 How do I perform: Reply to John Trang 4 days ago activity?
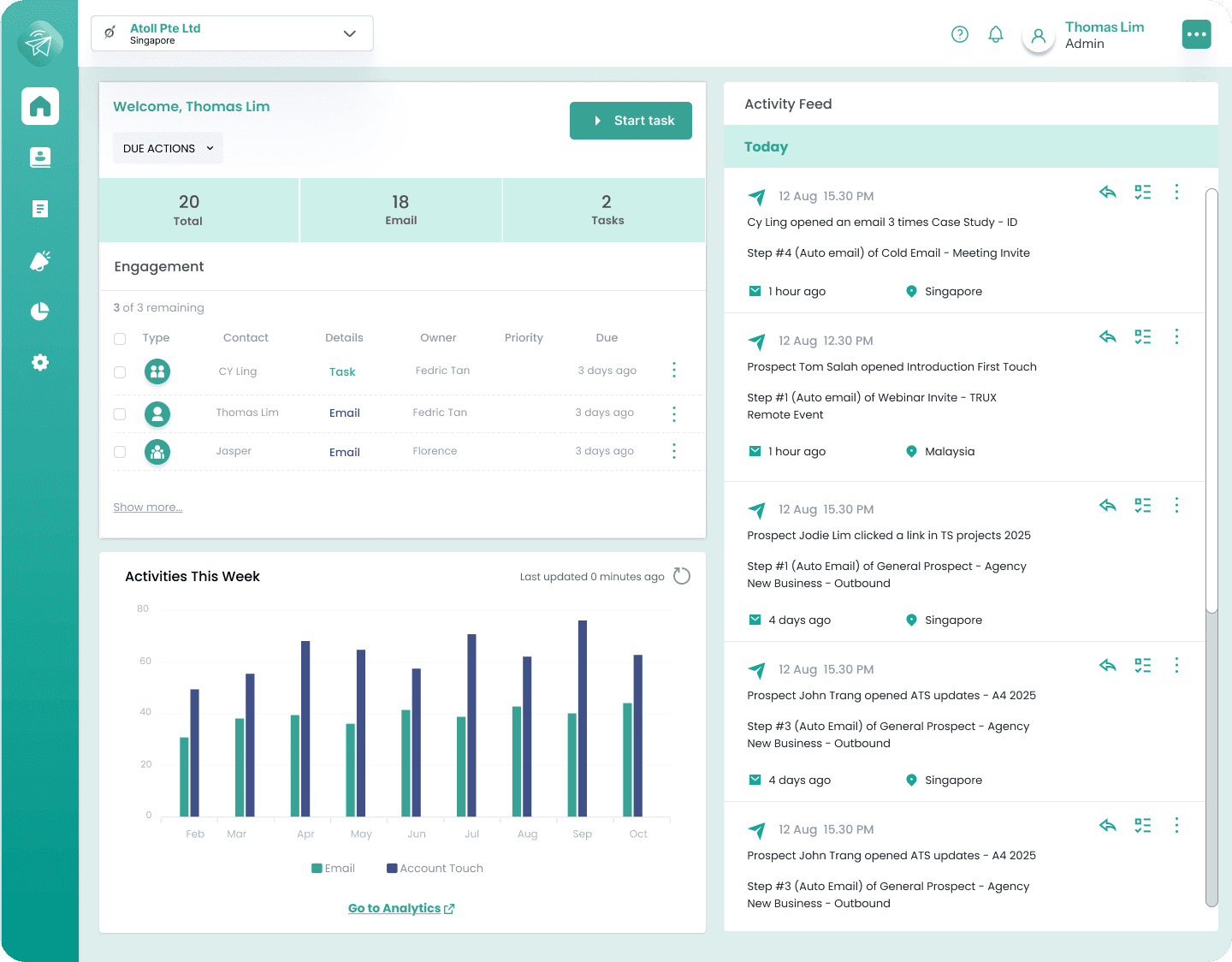tap(1108, 665)
